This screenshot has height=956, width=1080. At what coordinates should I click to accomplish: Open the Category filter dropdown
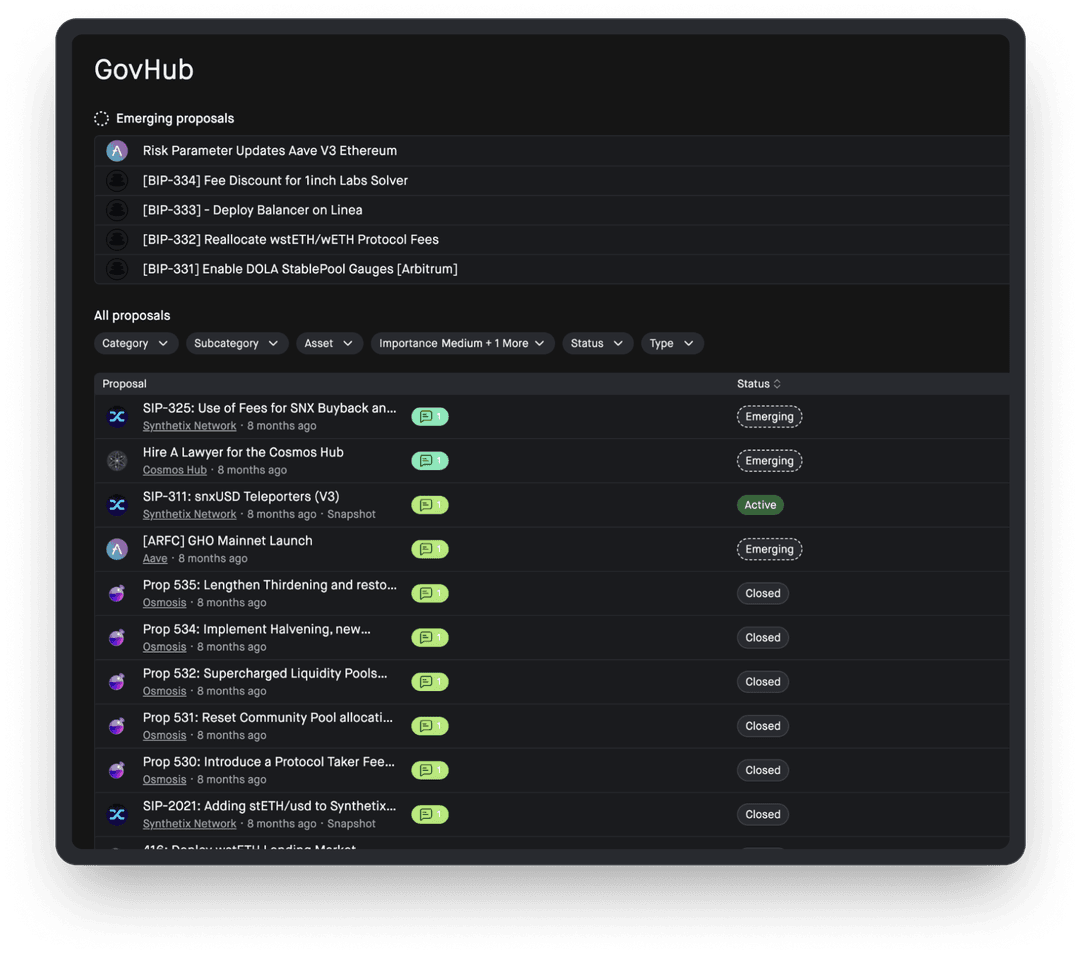click(x=136, y=343)
